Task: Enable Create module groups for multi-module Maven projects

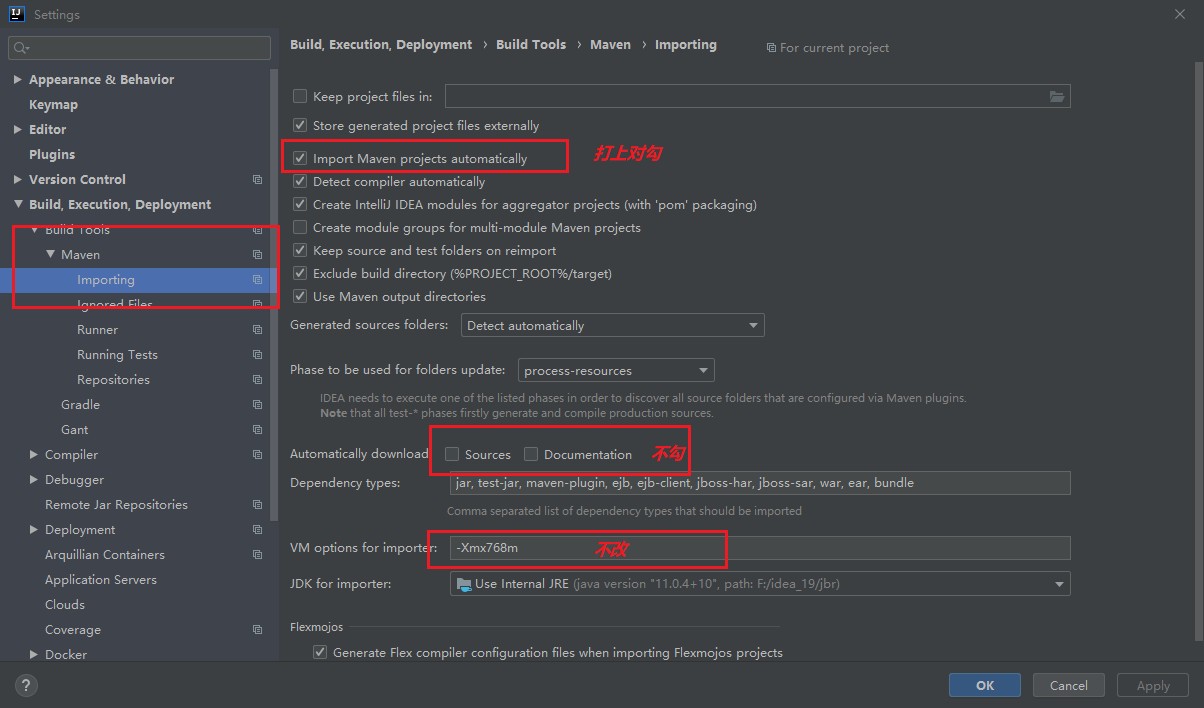Action: coord(300,228)
